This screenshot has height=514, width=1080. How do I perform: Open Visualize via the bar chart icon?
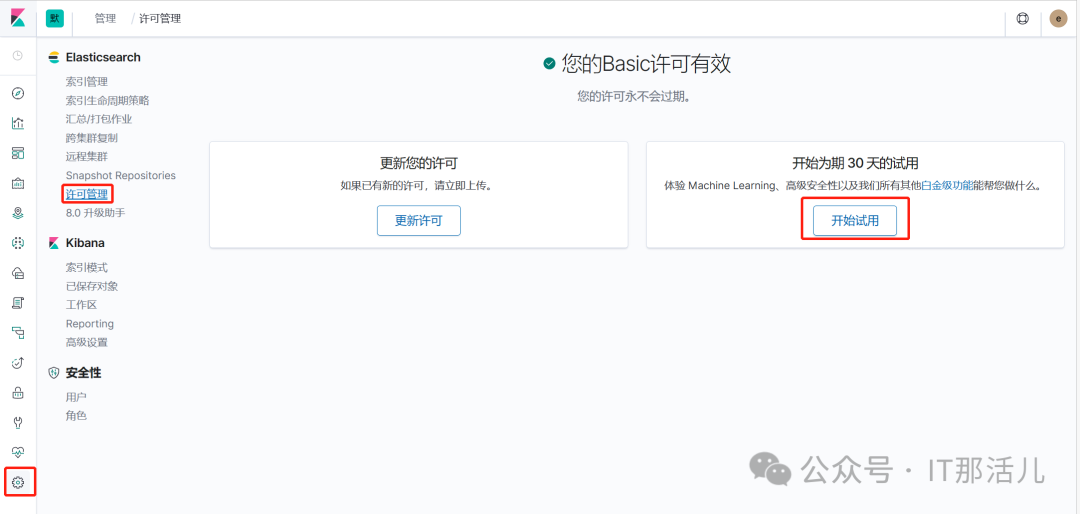(x=18, y=123)
